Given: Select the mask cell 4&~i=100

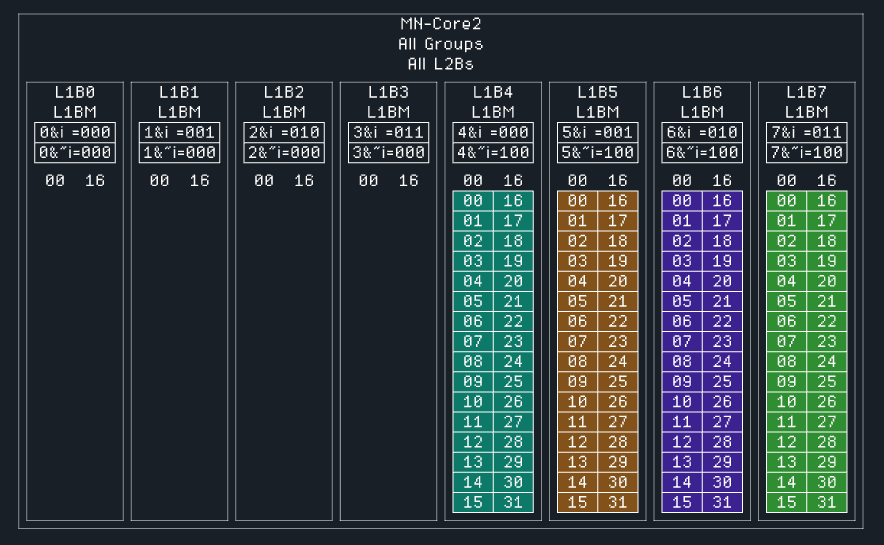Looking at the screenshot, I should click(493, 153).
